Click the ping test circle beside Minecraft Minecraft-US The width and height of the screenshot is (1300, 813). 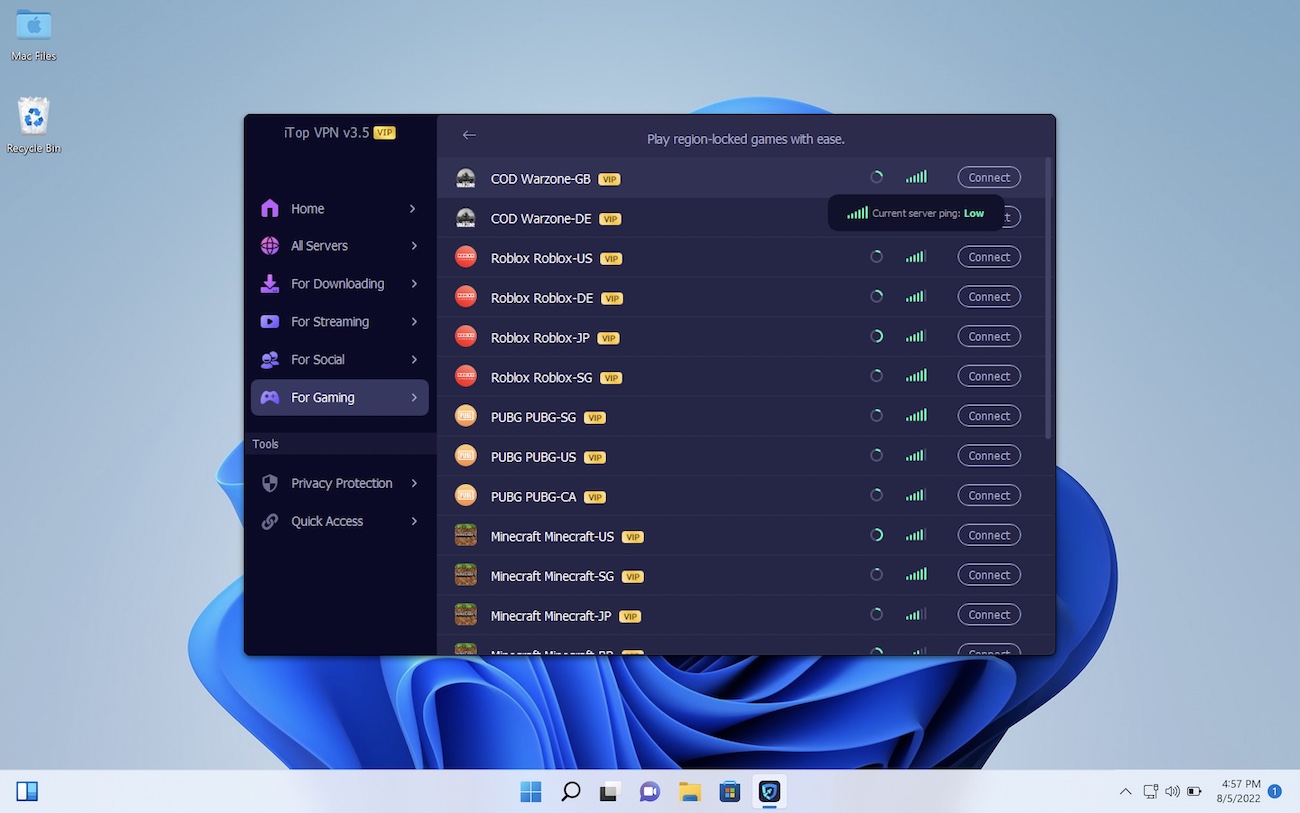tap(877, 535)
